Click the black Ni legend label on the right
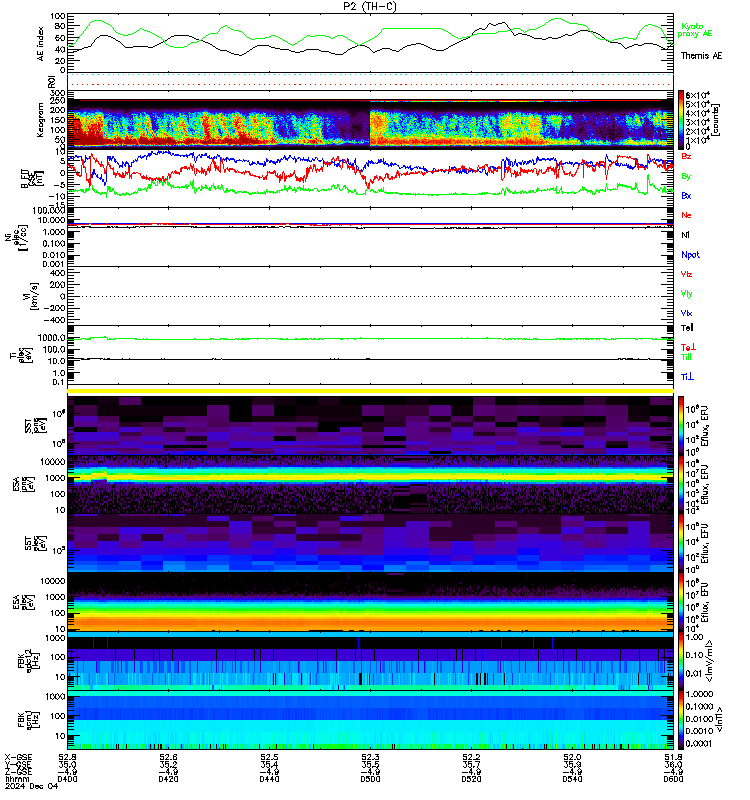The width and height of the screenshot is (750, 800). tap(685, 235)
